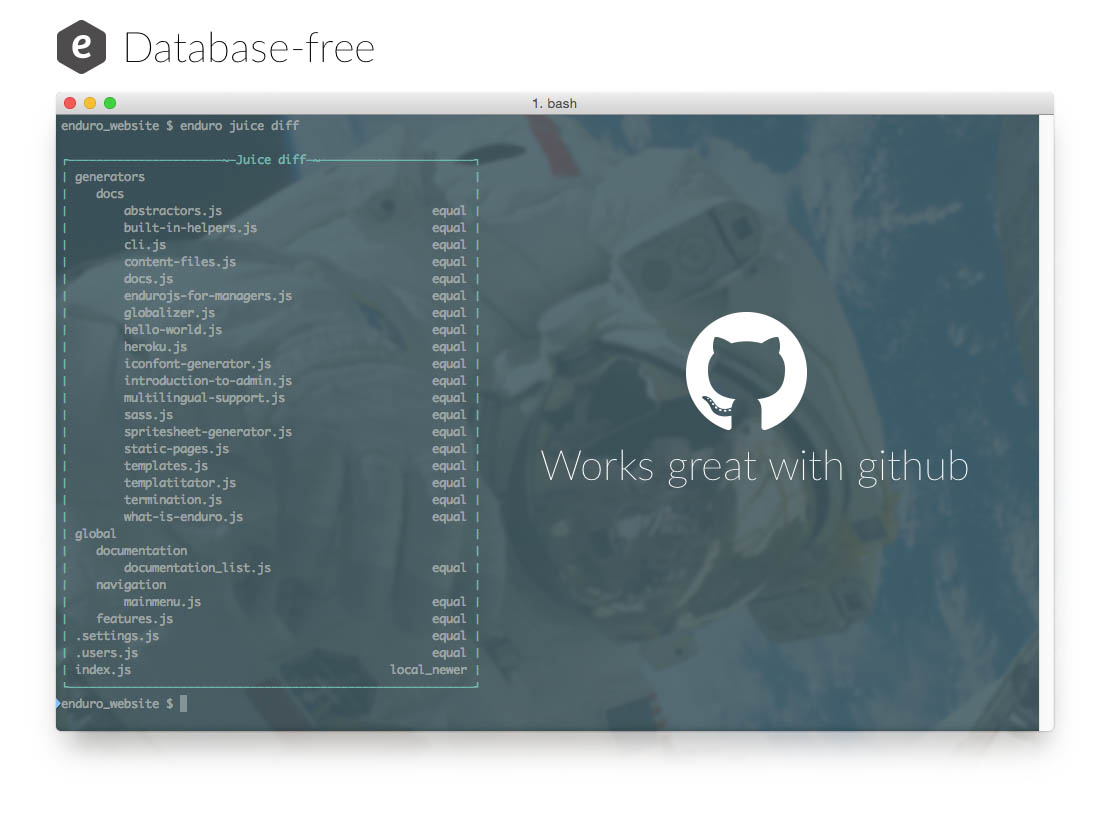Viewport: 1112px width, 820px height.
Task: Select 'templatitator.js' in the diff list
Action: (179, 483)
